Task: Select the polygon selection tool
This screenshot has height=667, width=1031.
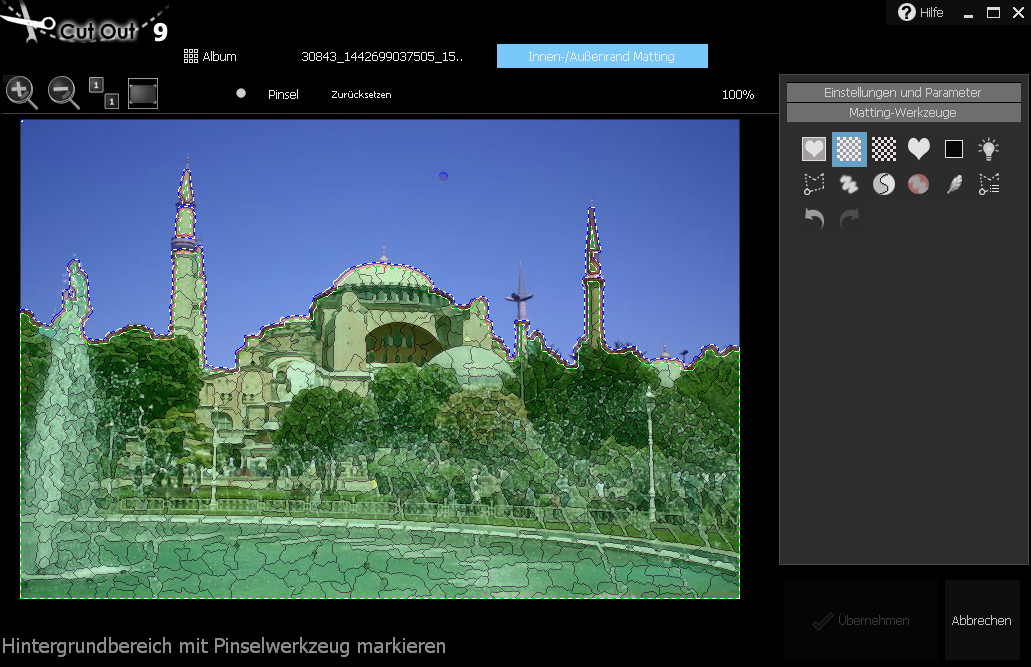Action: pyautogui.click(x=814, y=184)
